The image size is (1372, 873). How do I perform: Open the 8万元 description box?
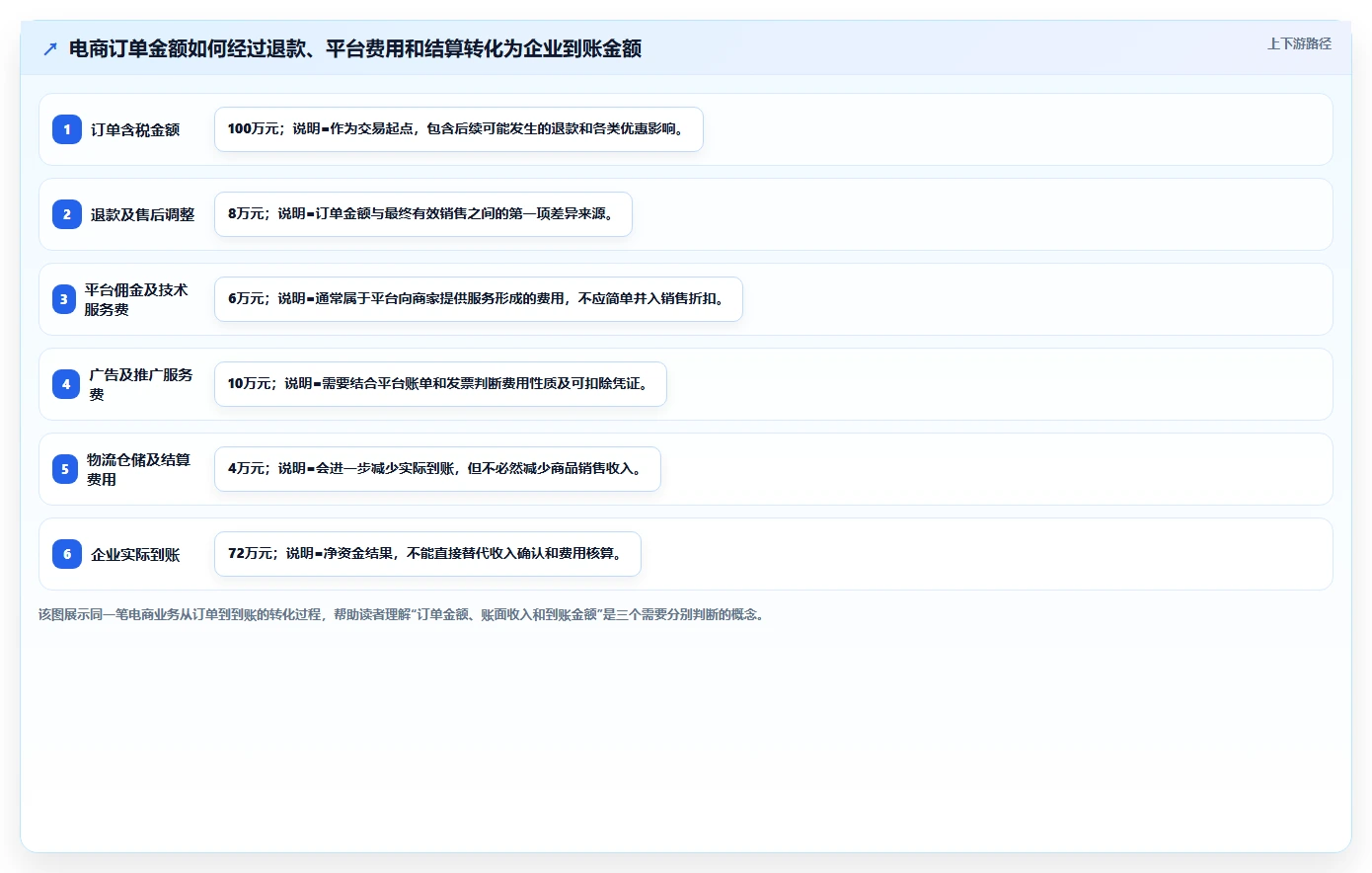pos(423,214)
